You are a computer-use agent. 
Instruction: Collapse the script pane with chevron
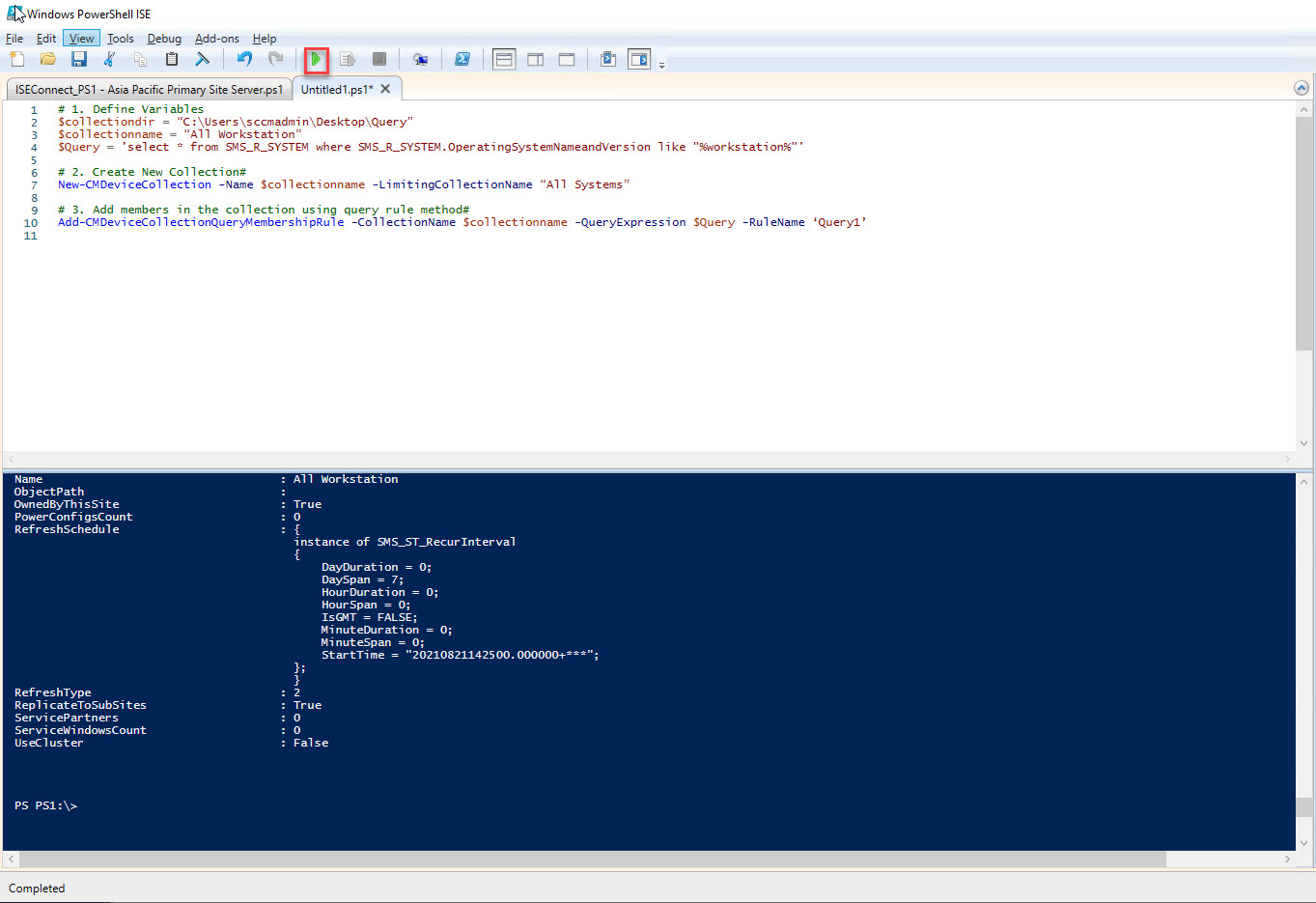point(1302,88)
